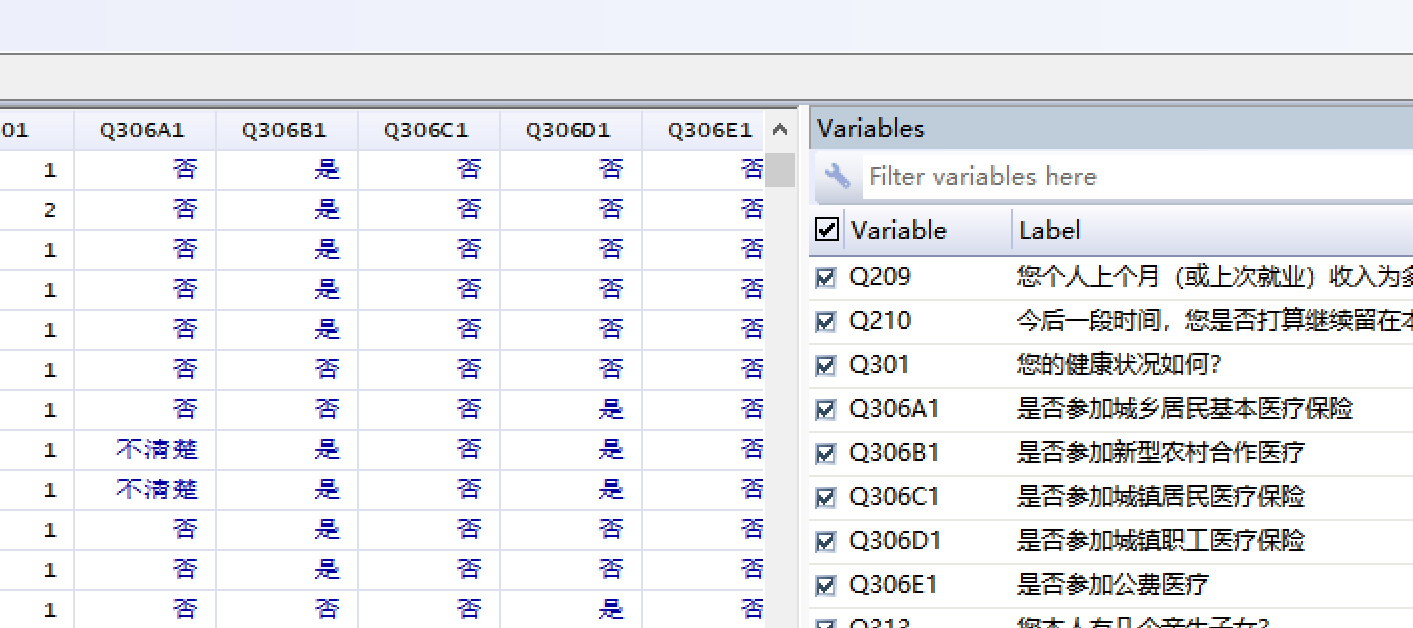Image resolution: width=1413 pixels, height=628 pixels.
Task: Click the data grid vertical scrollbar thumb
Action: pos(781,169)
